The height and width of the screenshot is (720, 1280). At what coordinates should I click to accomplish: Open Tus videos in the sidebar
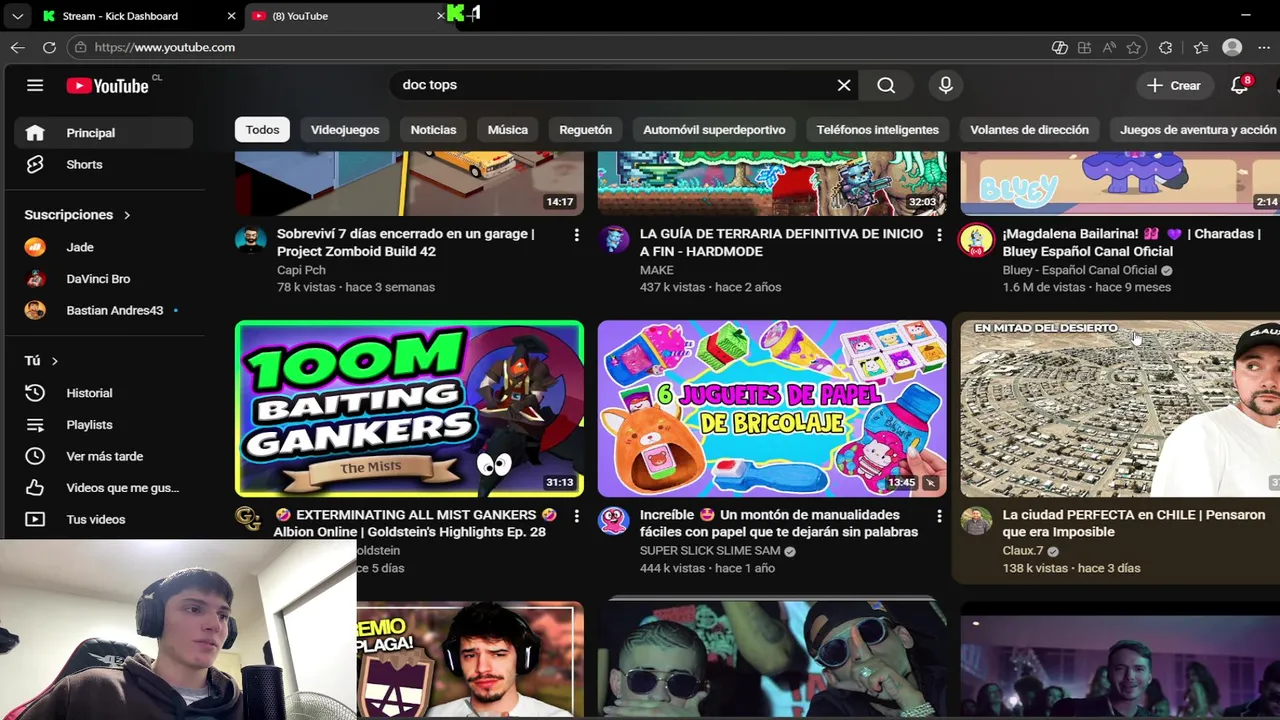(x=103, y=519)
